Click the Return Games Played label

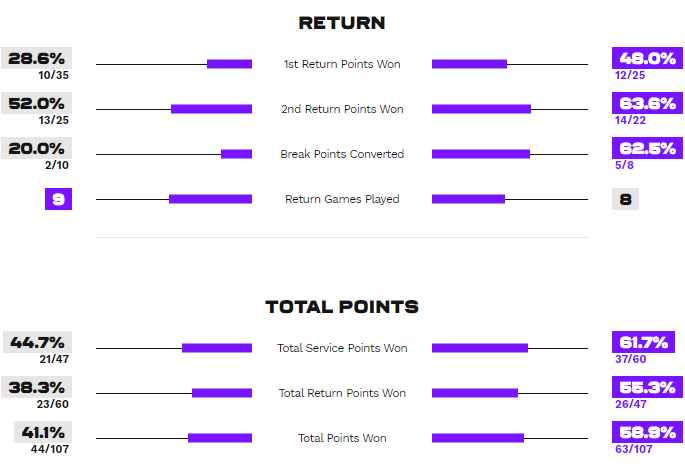(342, 199)
